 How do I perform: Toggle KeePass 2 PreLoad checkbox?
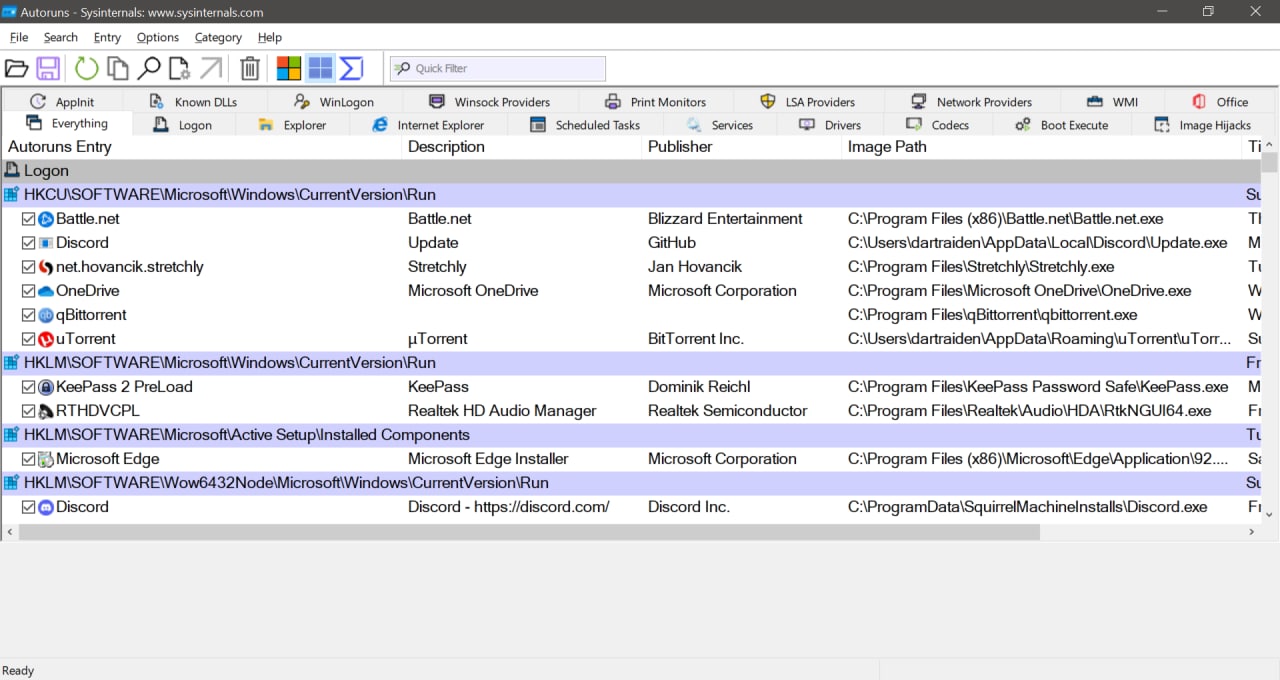[x=29, y=387]
